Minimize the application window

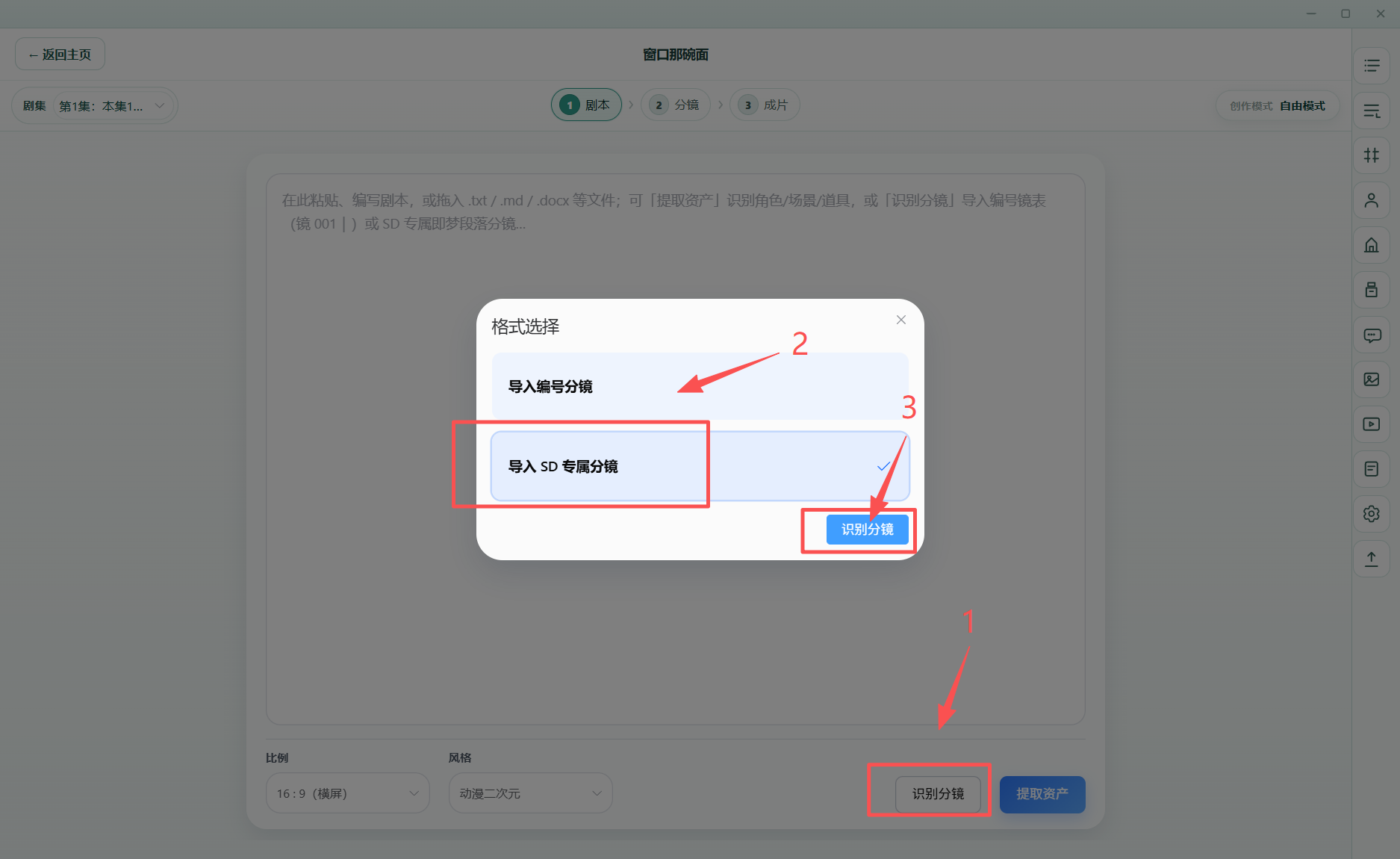tap(1311, 13)
